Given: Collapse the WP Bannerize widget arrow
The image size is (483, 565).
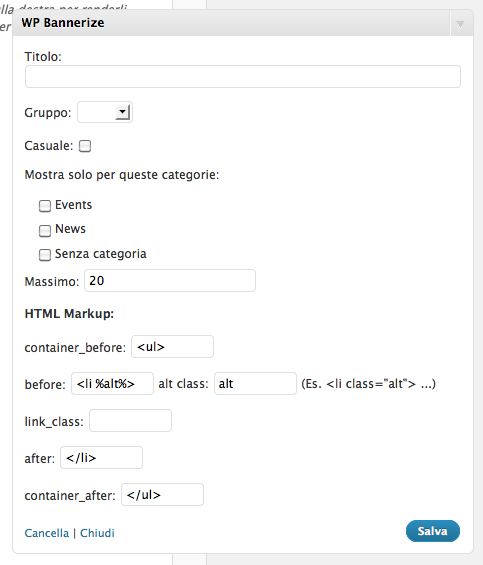Looking at the screenshot, I should tap(460, 24).
